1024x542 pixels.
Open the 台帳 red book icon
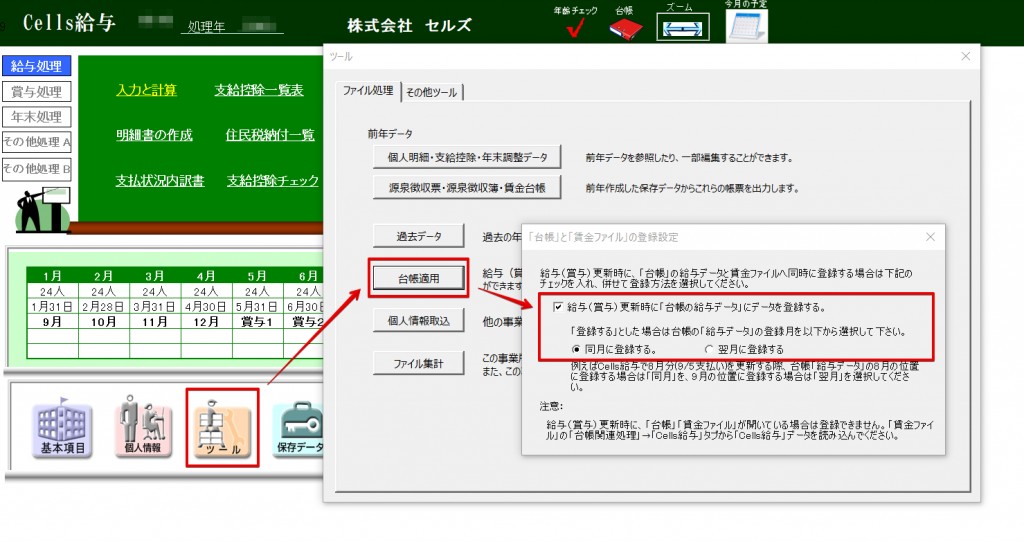[624, 27]
